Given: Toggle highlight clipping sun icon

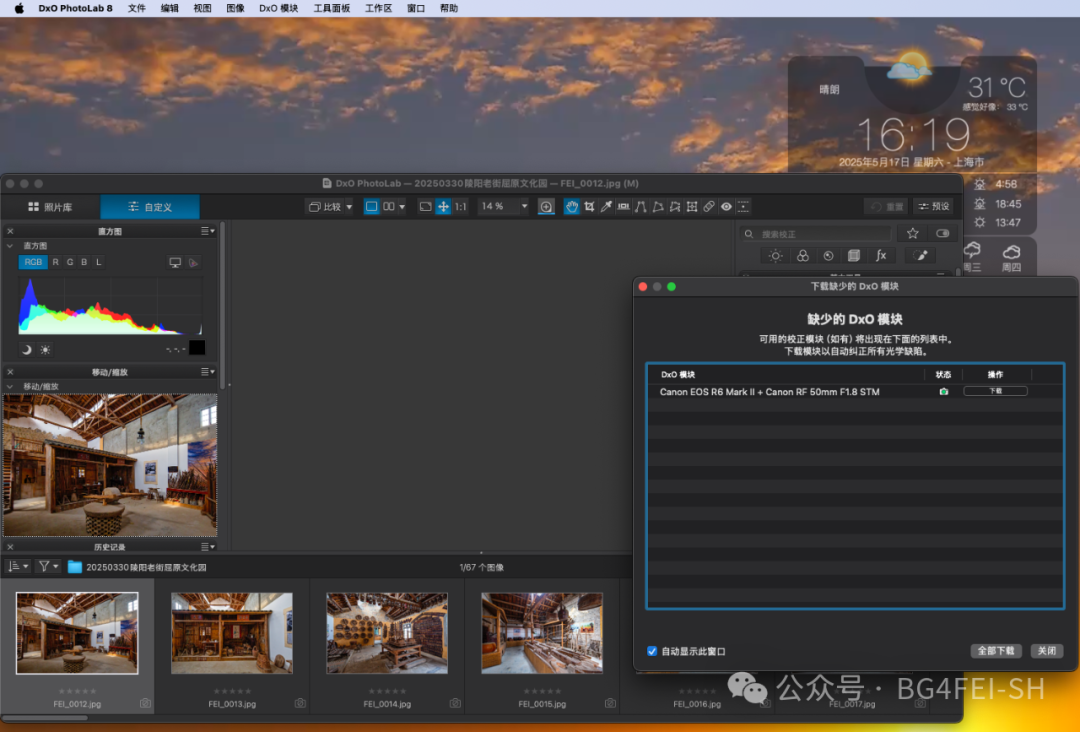Looking at the screenshot, I should 45,350.
